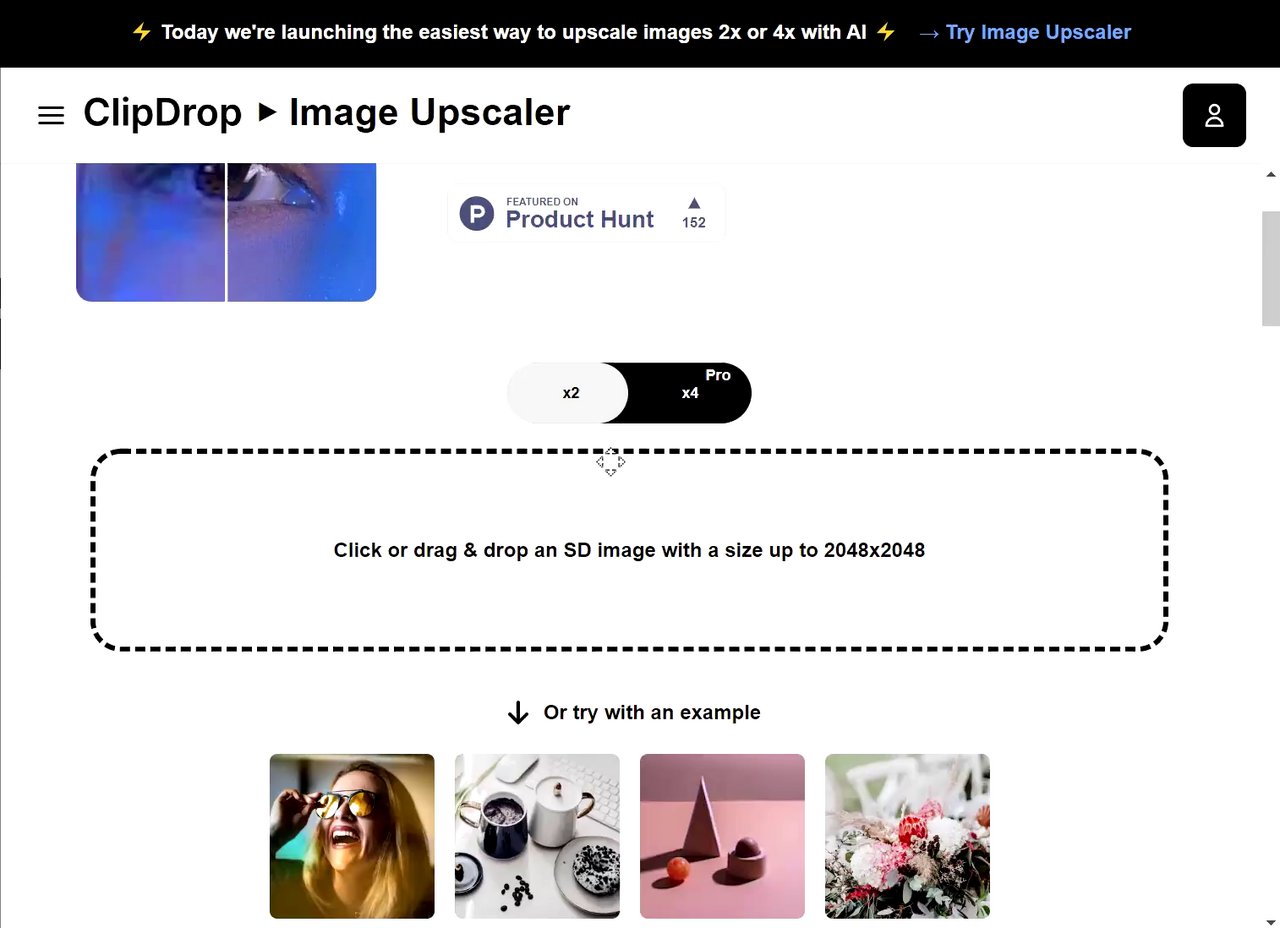Click the launch announcement banner text
Viewport: 1280px width, 928px height.
[x=514, y=32]
